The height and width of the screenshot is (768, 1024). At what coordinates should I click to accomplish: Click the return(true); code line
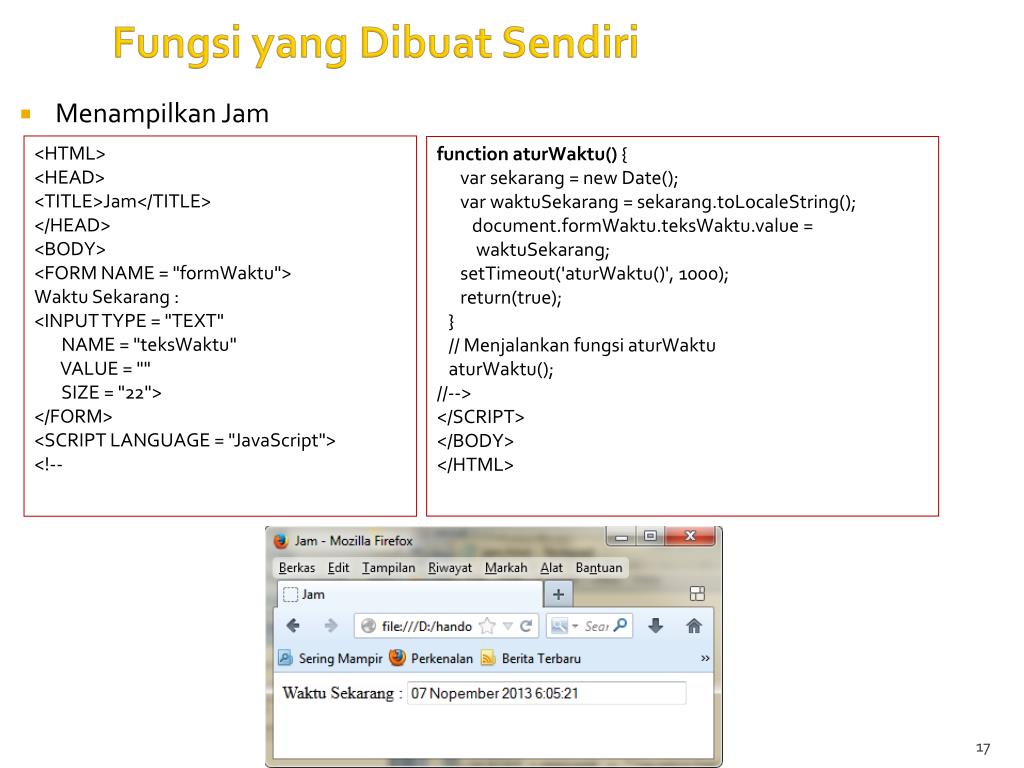click(511, 298)
